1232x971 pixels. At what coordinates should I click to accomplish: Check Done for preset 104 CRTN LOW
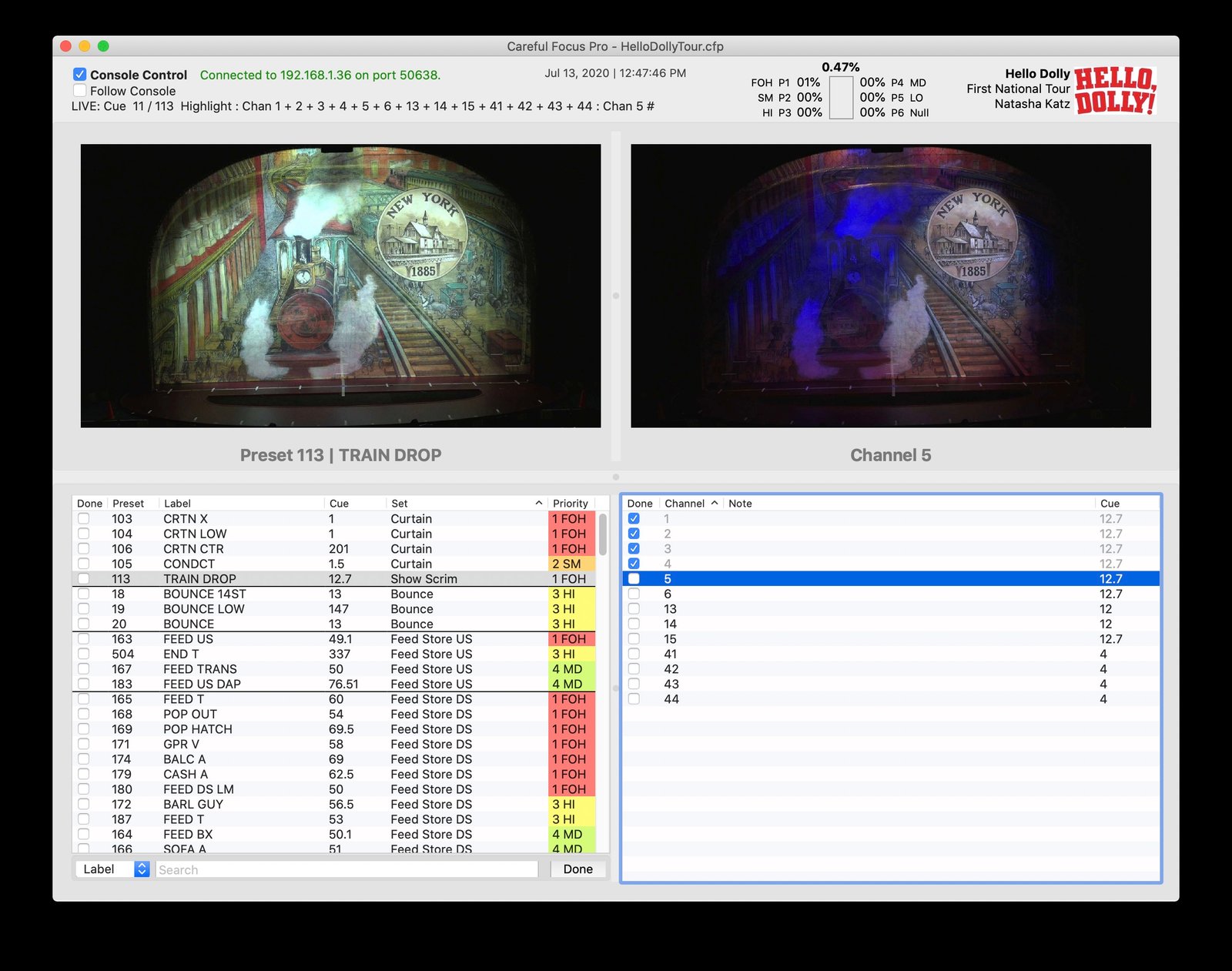coord(83,534)
